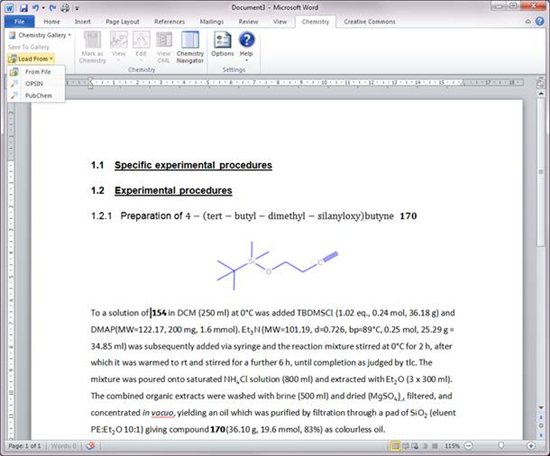
Task: Toggle the ruler with the View Ruler button
Action: click(541, 83)
